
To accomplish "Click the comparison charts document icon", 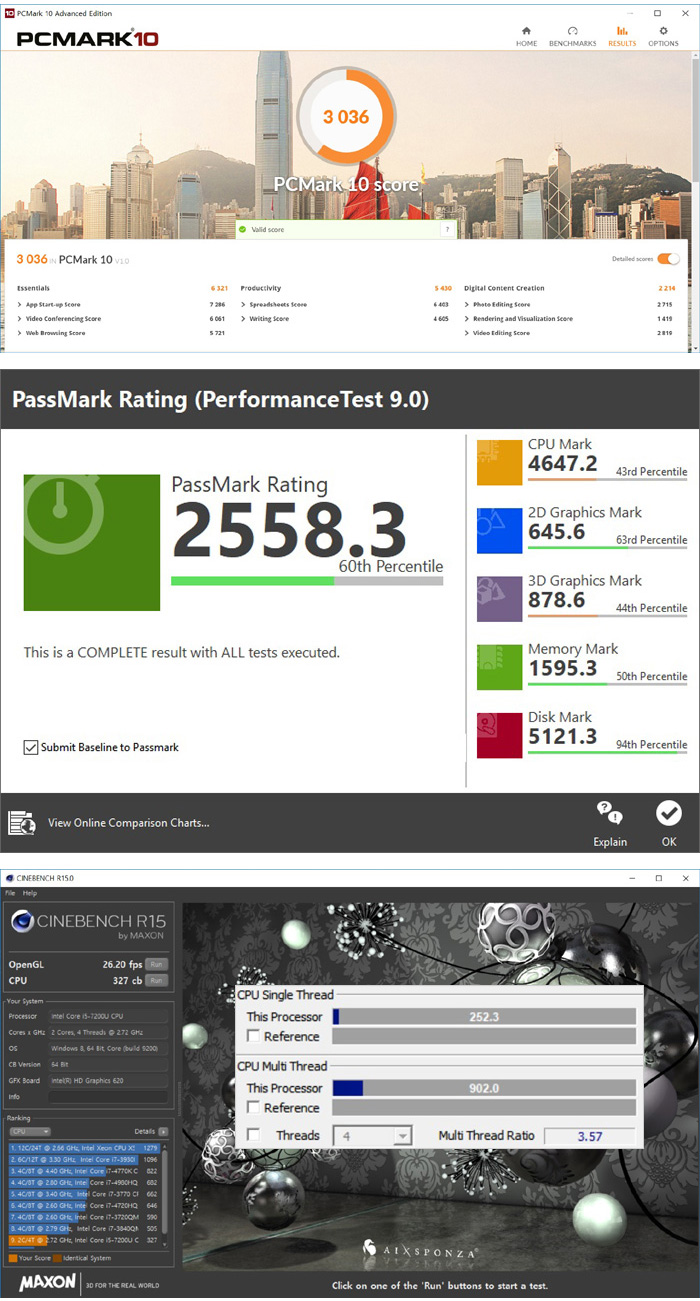I will [x=22, y=823].
